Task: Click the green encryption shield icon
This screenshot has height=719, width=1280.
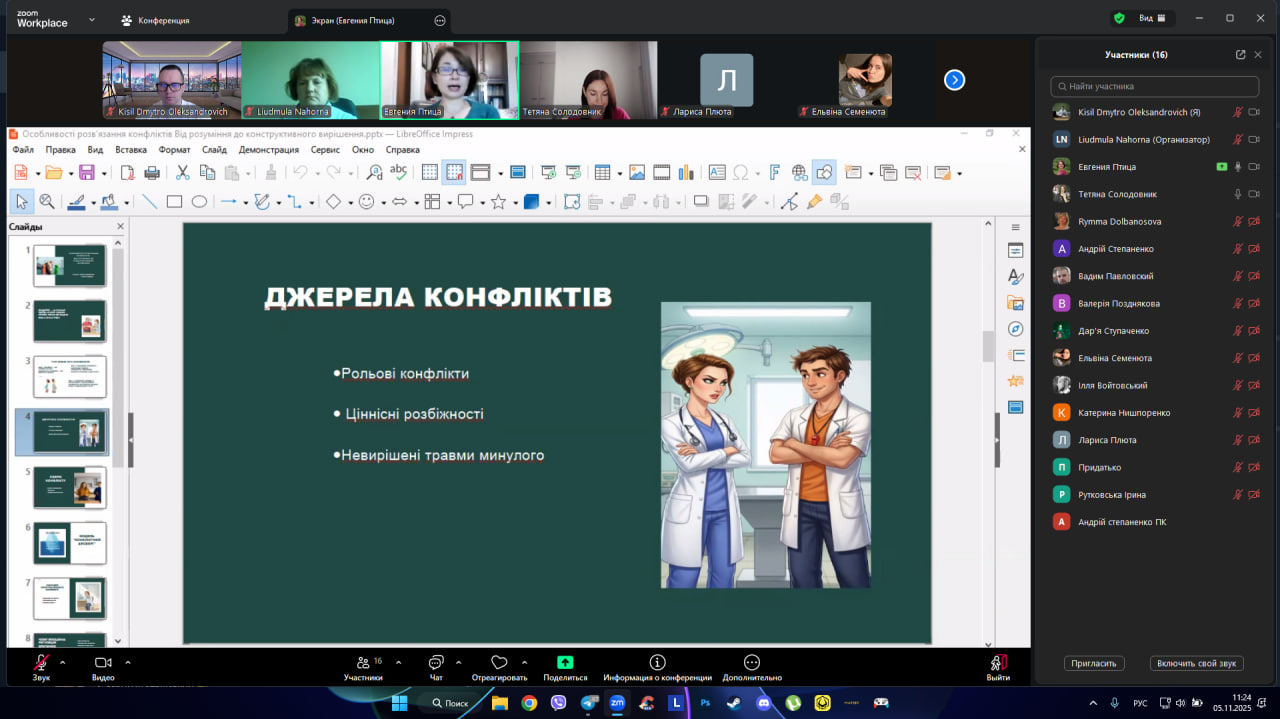Action: [x=1119, y=18]
